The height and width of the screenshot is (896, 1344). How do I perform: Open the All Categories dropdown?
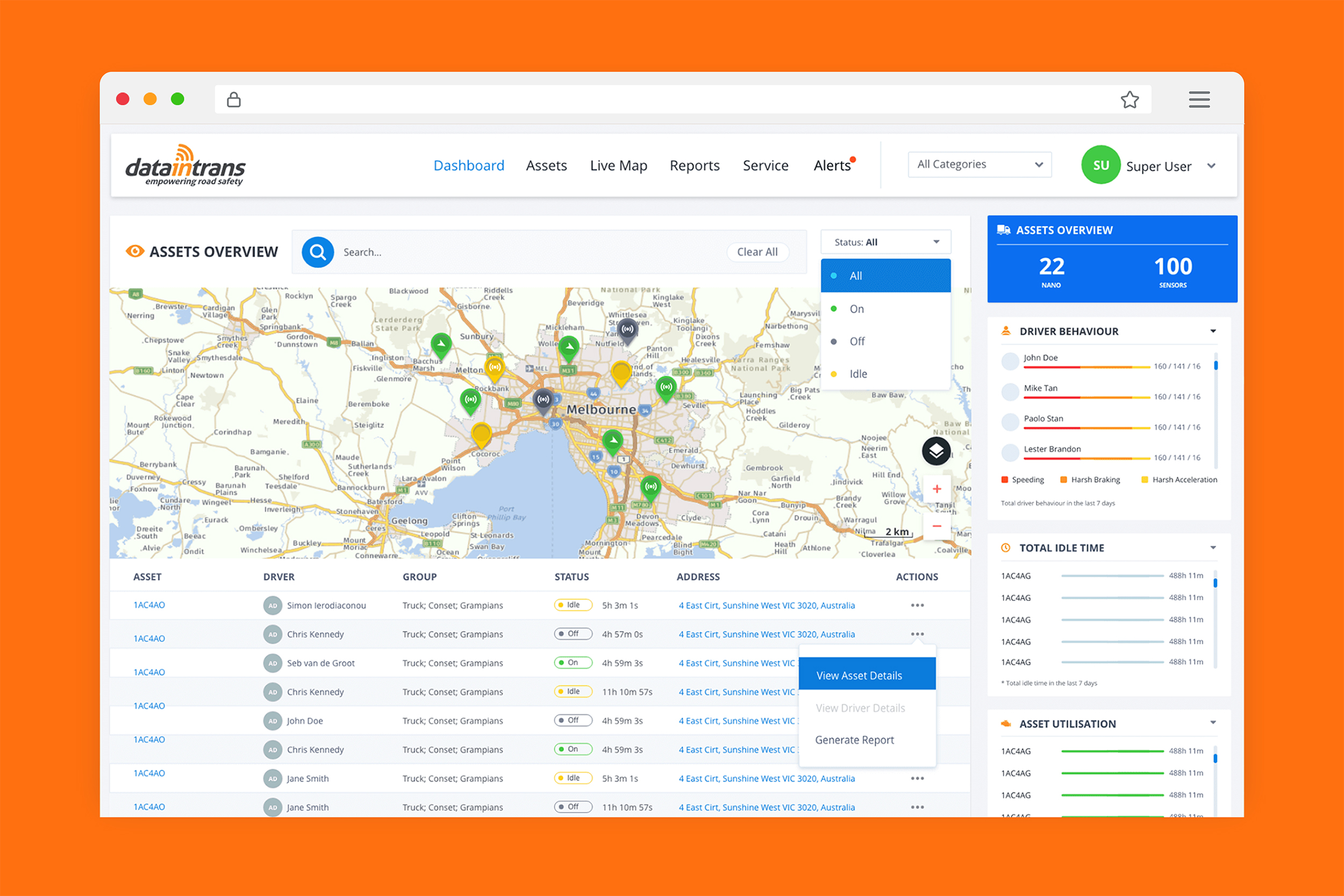980,164
